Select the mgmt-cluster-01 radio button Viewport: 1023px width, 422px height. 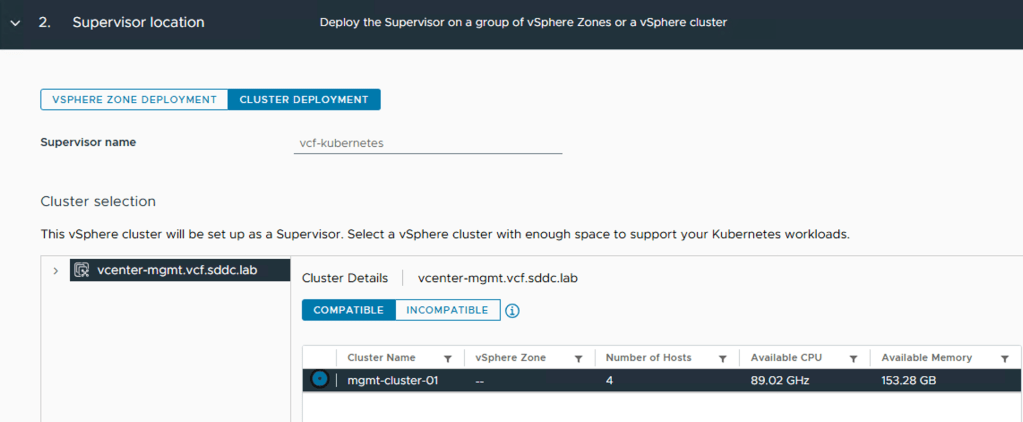319,380
